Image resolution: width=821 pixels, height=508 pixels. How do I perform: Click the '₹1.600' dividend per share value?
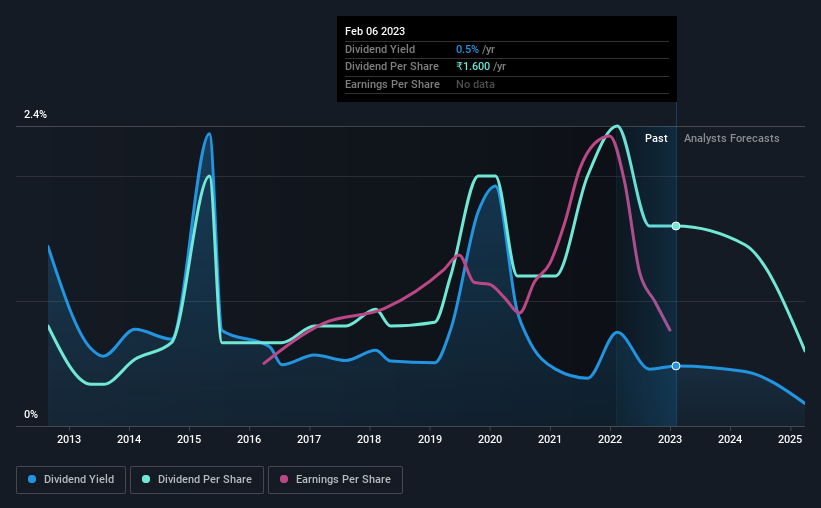click(x=473, y=67)
